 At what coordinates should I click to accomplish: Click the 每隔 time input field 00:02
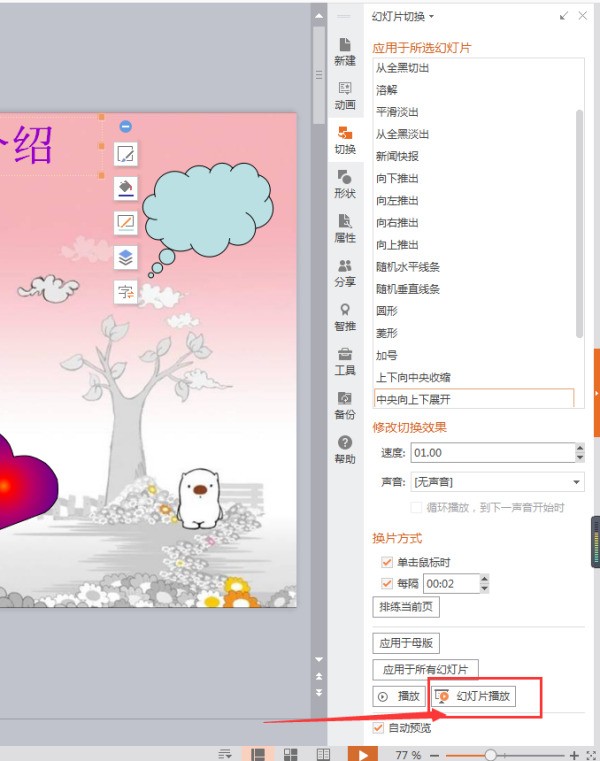pyautogui.click(x=451, y=583)
